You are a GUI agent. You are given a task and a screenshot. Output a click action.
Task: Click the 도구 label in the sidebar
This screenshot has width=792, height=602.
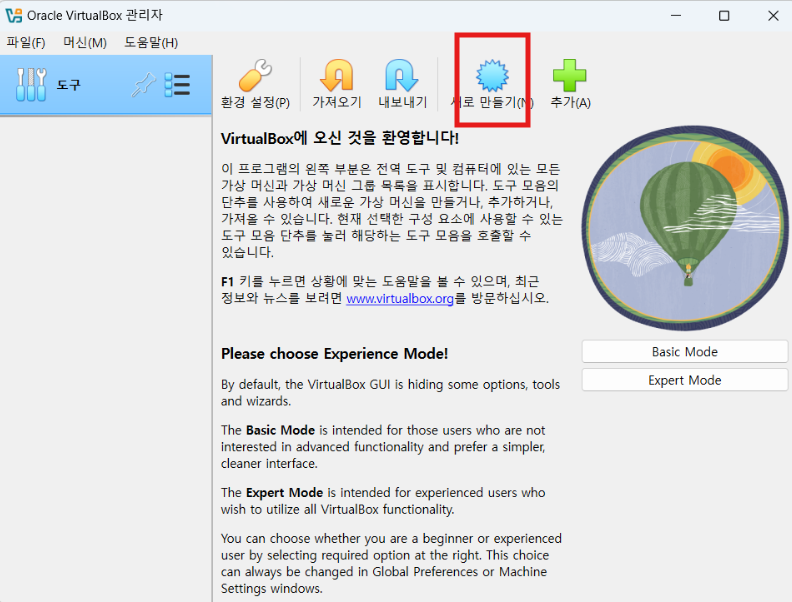click(x=68, y=85)
